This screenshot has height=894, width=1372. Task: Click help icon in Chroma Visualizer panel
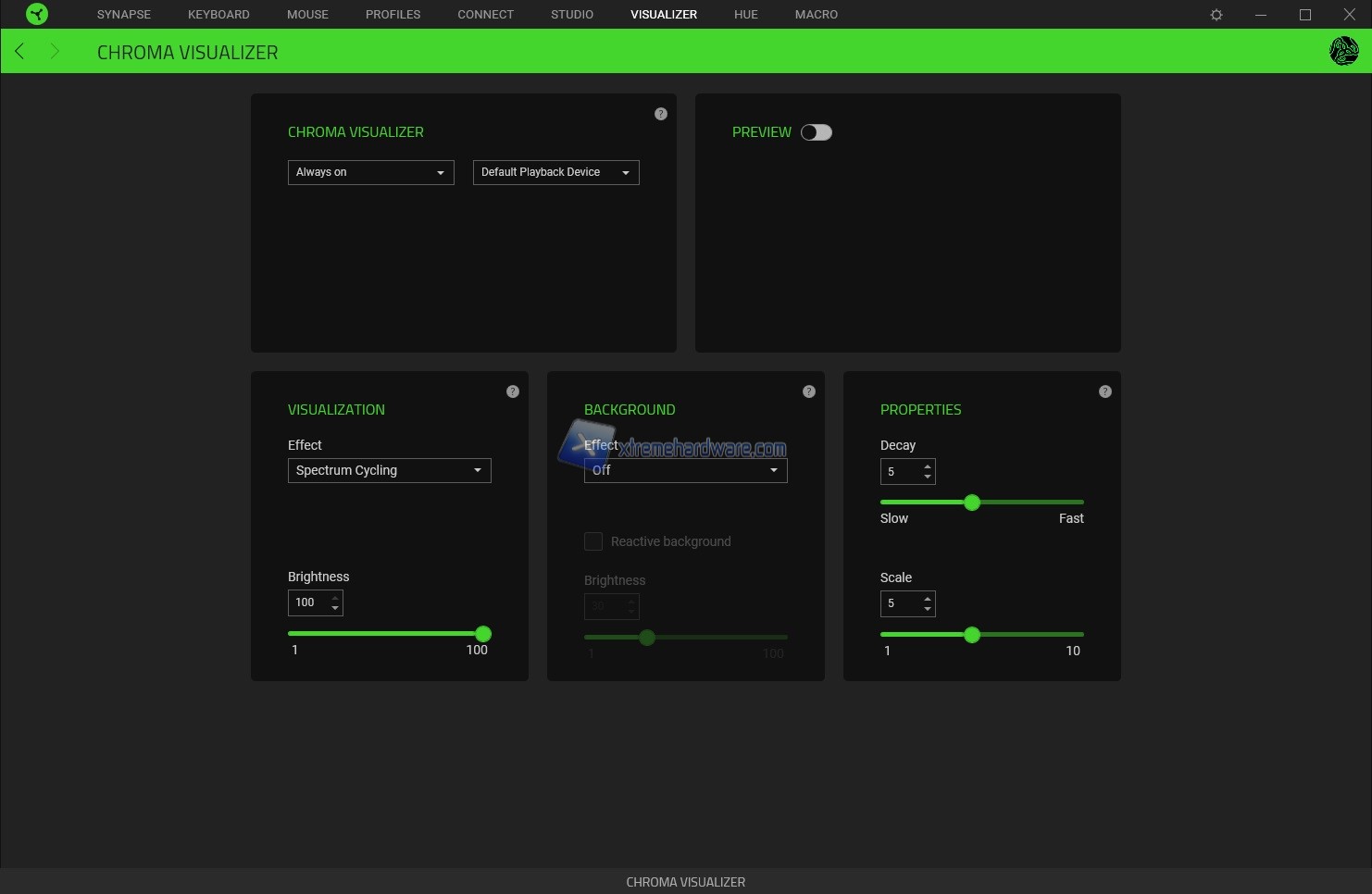click(660, 114)
